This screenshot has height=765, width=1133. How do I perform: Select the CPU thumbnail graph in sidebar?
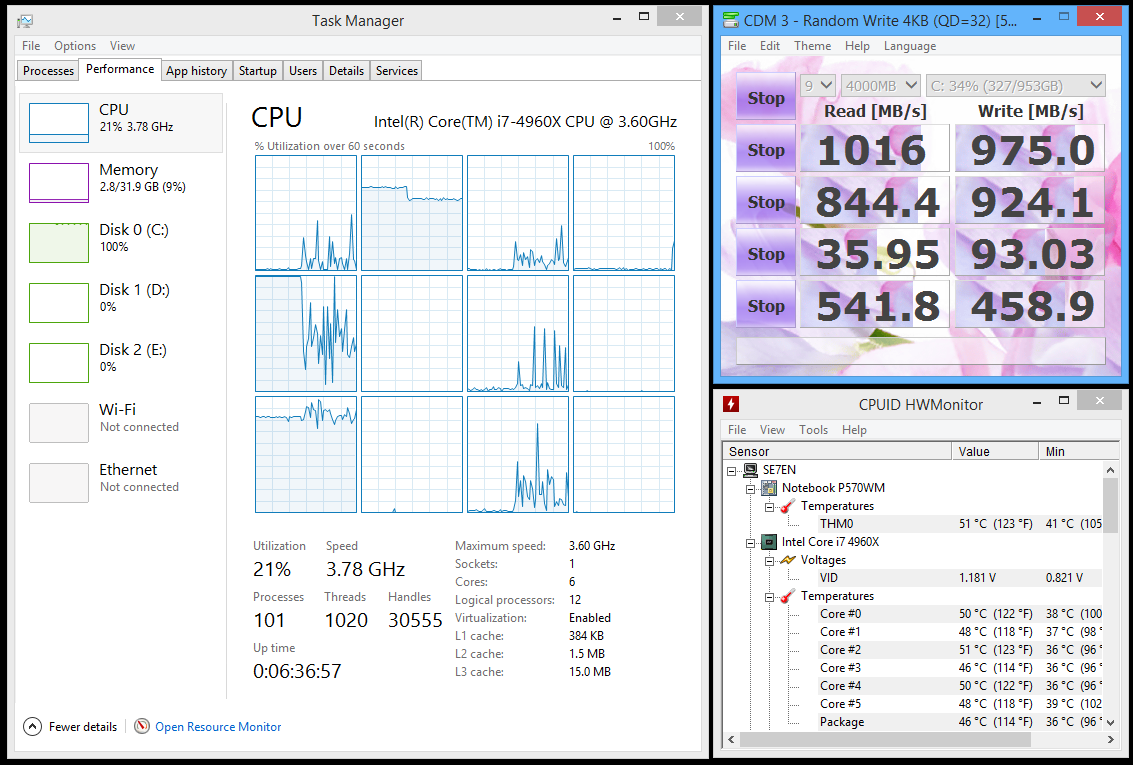click(x=59, y=123)
